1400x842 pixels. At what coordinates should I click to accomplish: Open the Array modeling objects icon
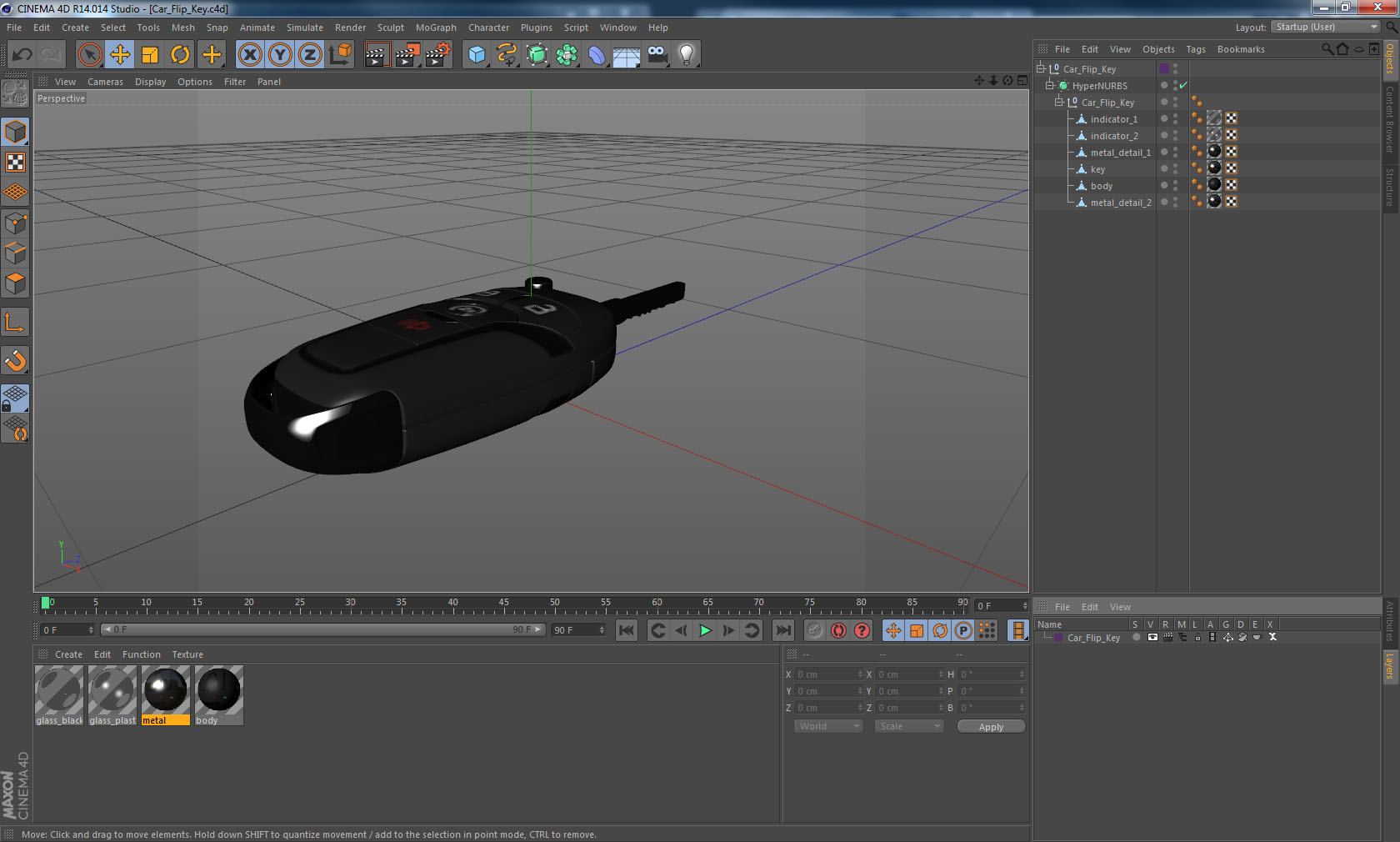click(567, 55)
